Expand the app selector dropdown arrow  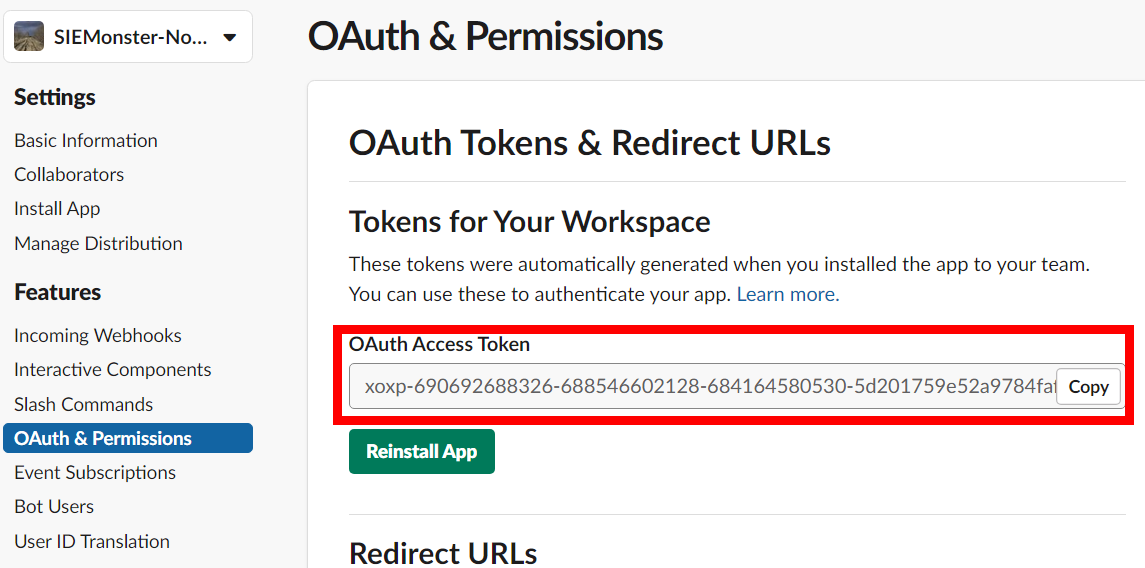[230, 38]
